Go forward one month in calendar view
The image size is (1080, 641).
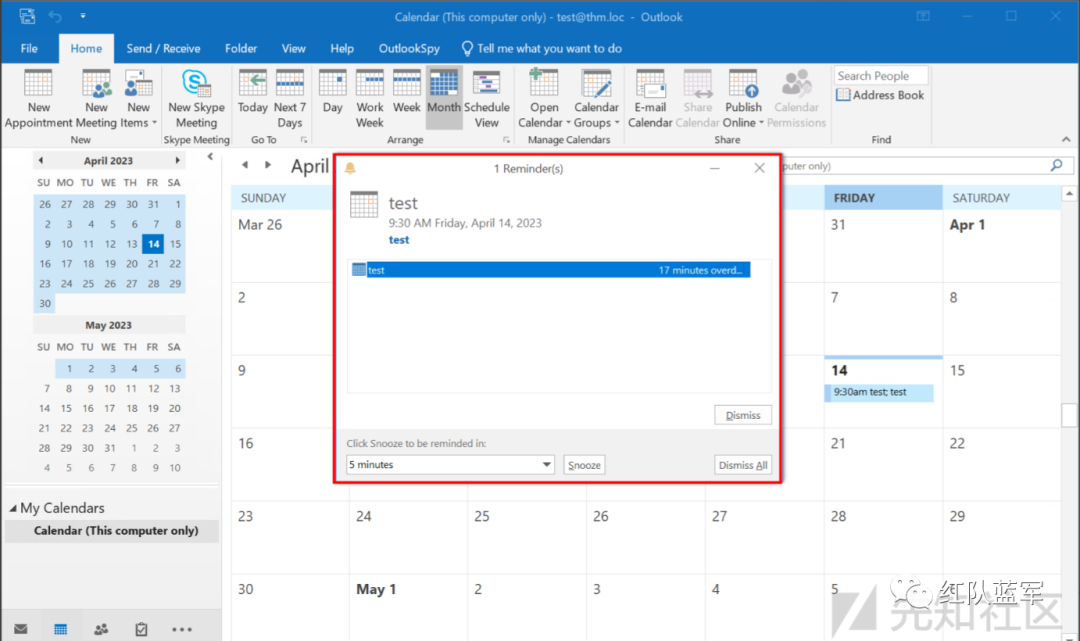[x=268, y=165]
